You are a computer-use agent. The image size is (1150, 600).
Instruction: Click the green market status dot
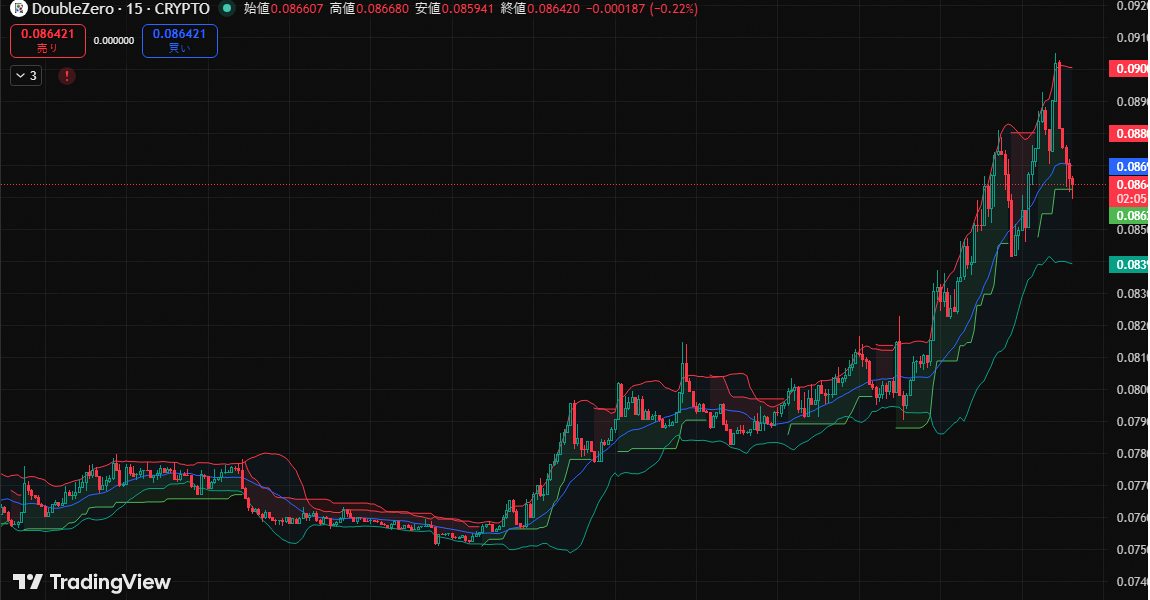coord(227,9)
